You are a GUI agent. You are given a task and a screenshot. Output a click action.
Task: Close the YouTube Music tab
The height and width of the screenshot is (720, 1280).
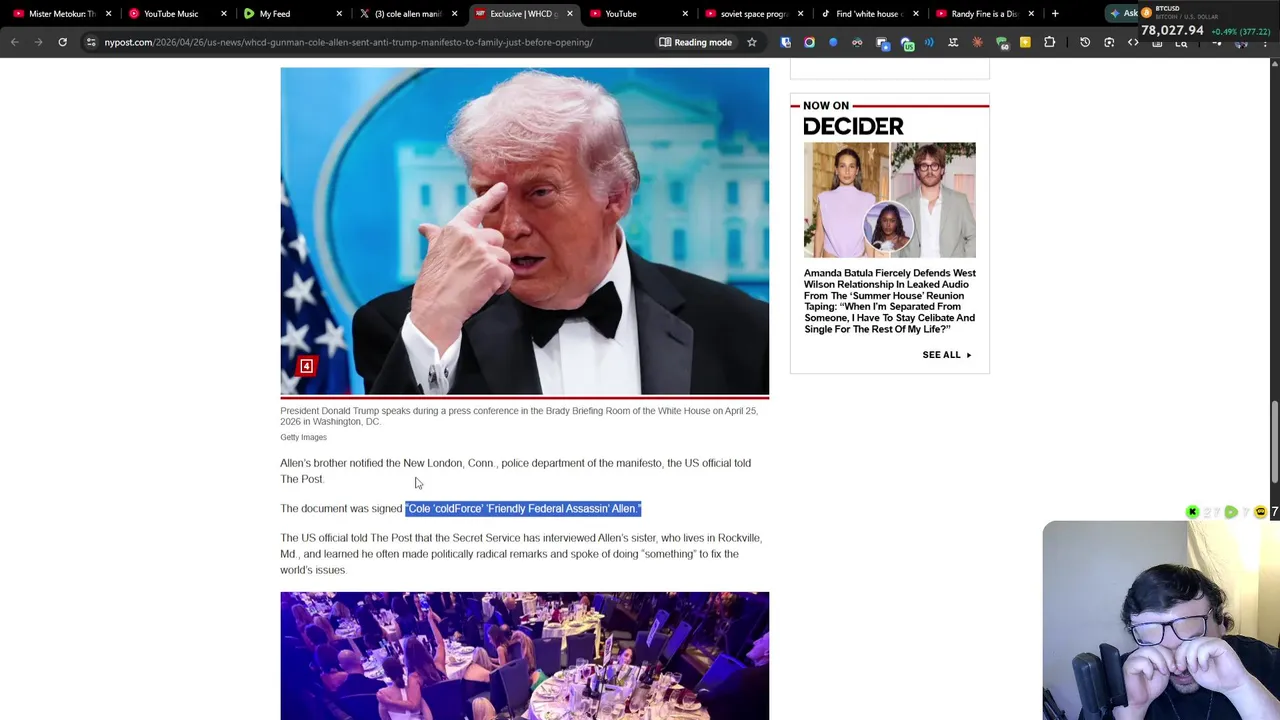[224, 13]
